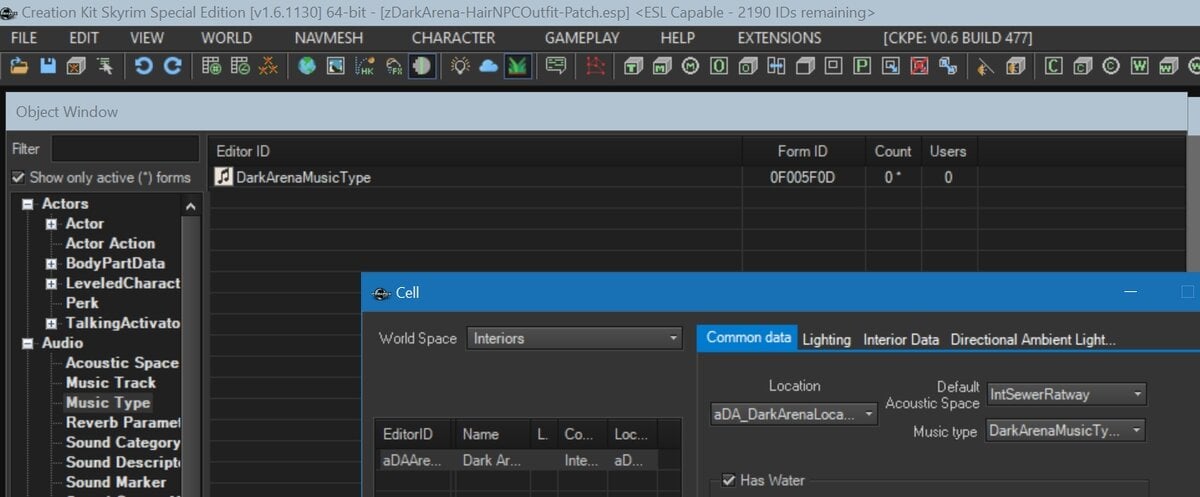Open the FILE menu

point(24,38)
